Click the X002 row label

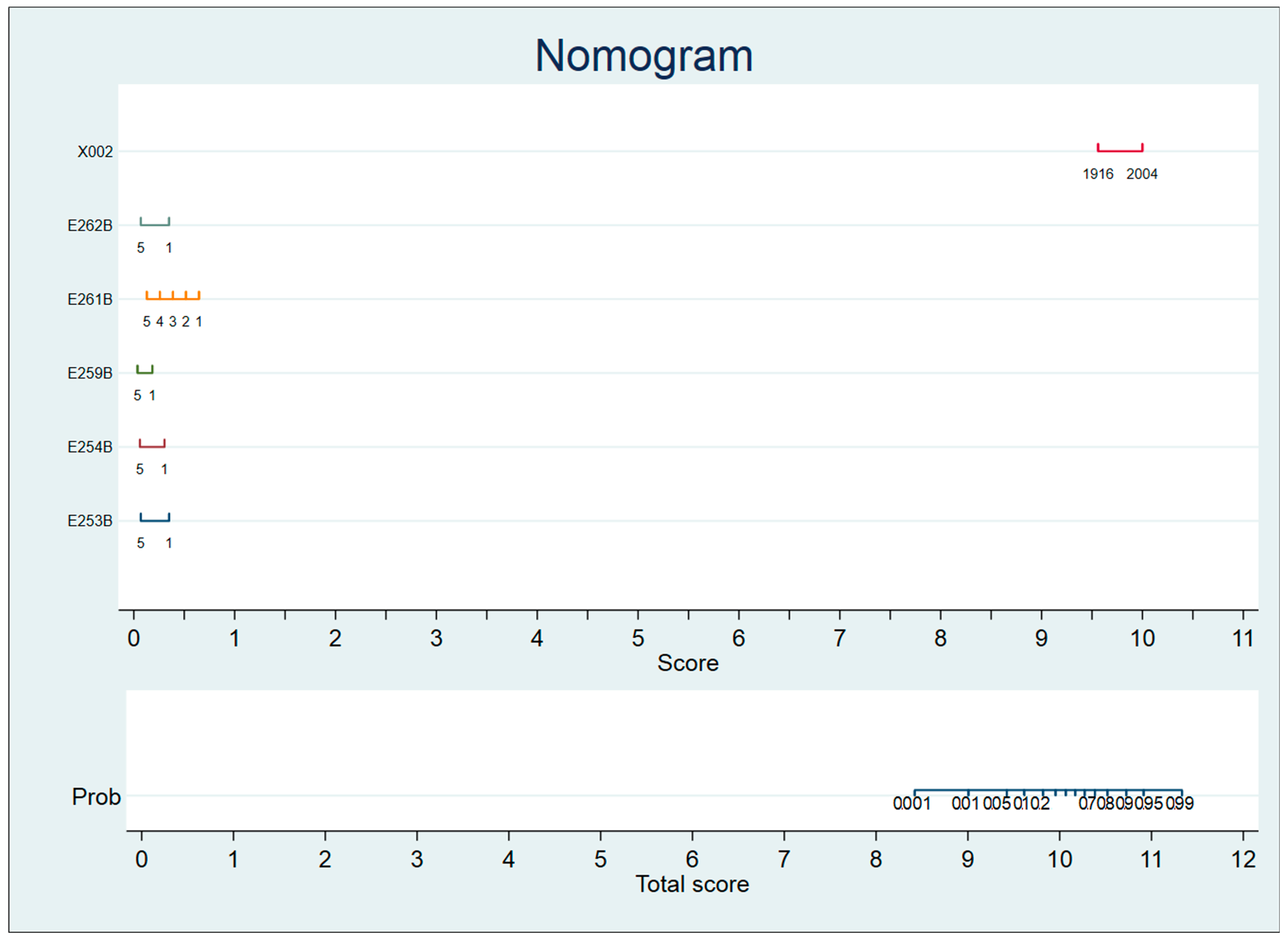coord(95,152)
